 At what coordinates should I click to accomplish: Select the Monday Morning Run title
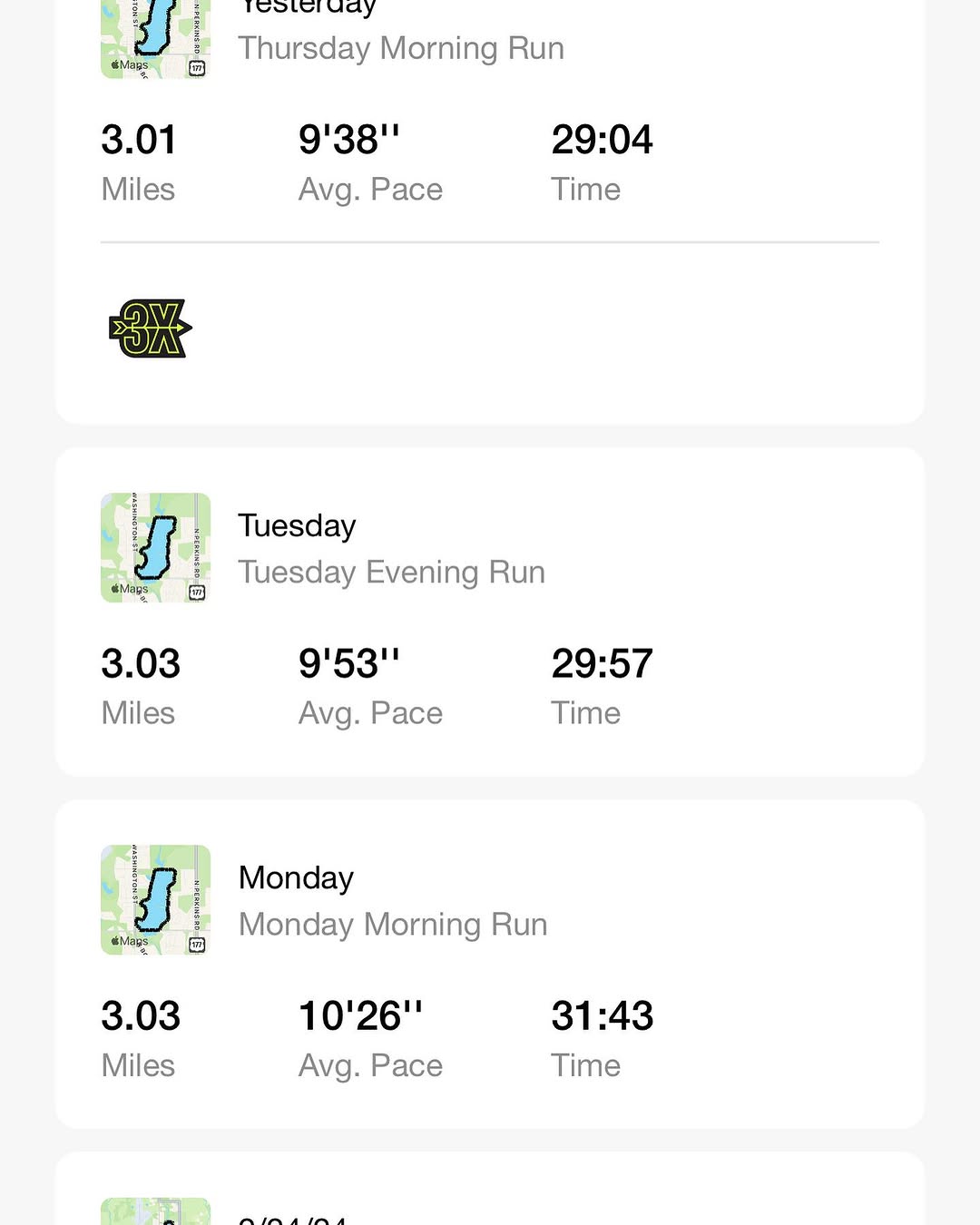(x=392, y=925)
